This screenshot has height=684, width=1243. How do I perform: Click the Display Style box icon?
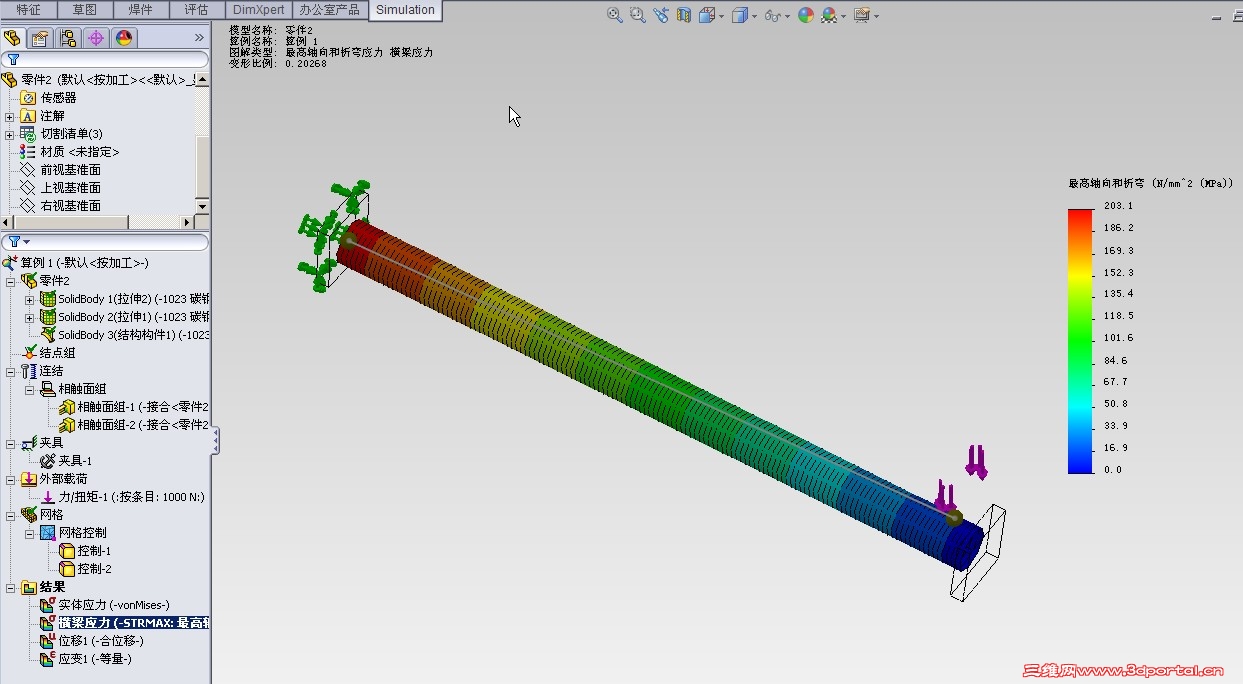pyautogui.click(x=739, y=15)
